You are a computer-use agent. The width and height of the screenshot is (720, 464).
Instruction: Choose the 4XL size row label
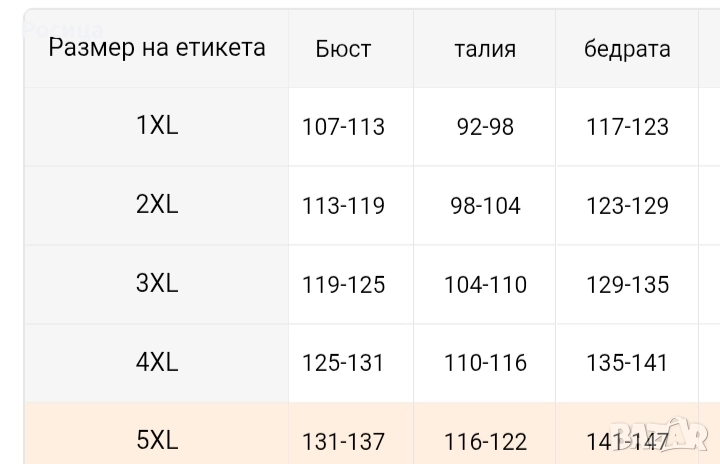[157, 362]
